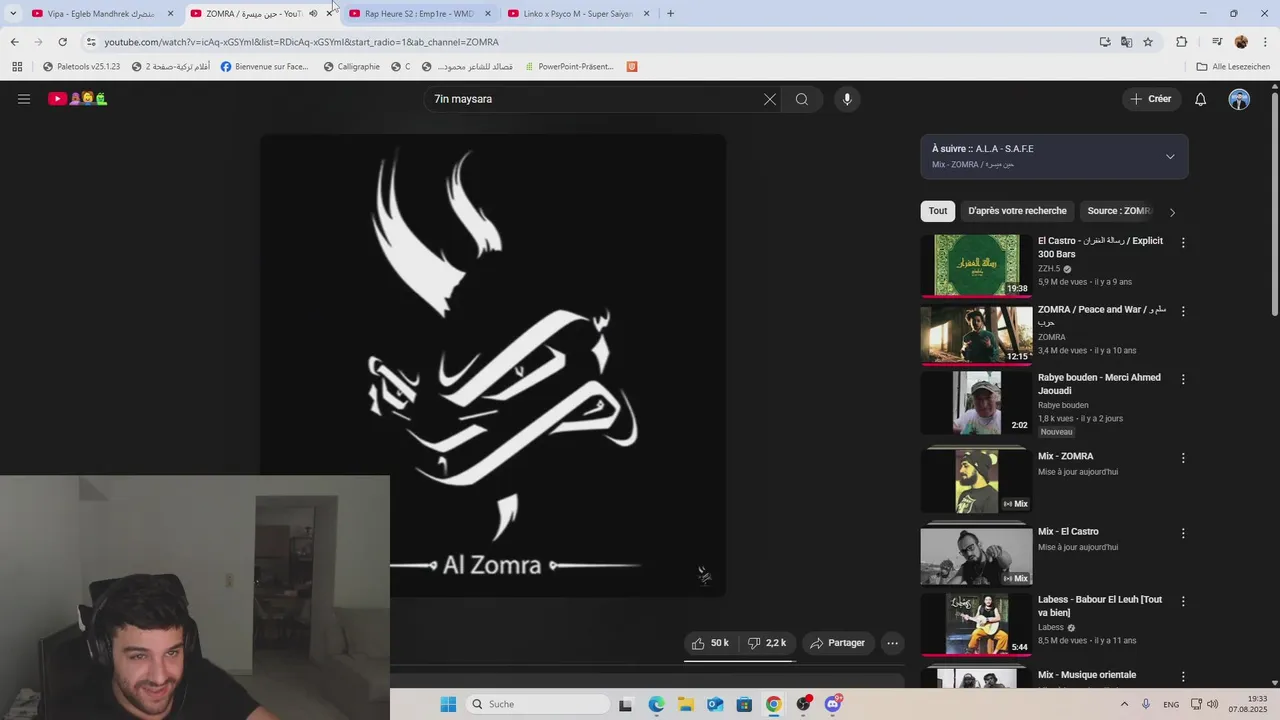Viewport: 1280px width, 720px height.
Task: Open more actions under the video
Action: click(x=893, y=643)
